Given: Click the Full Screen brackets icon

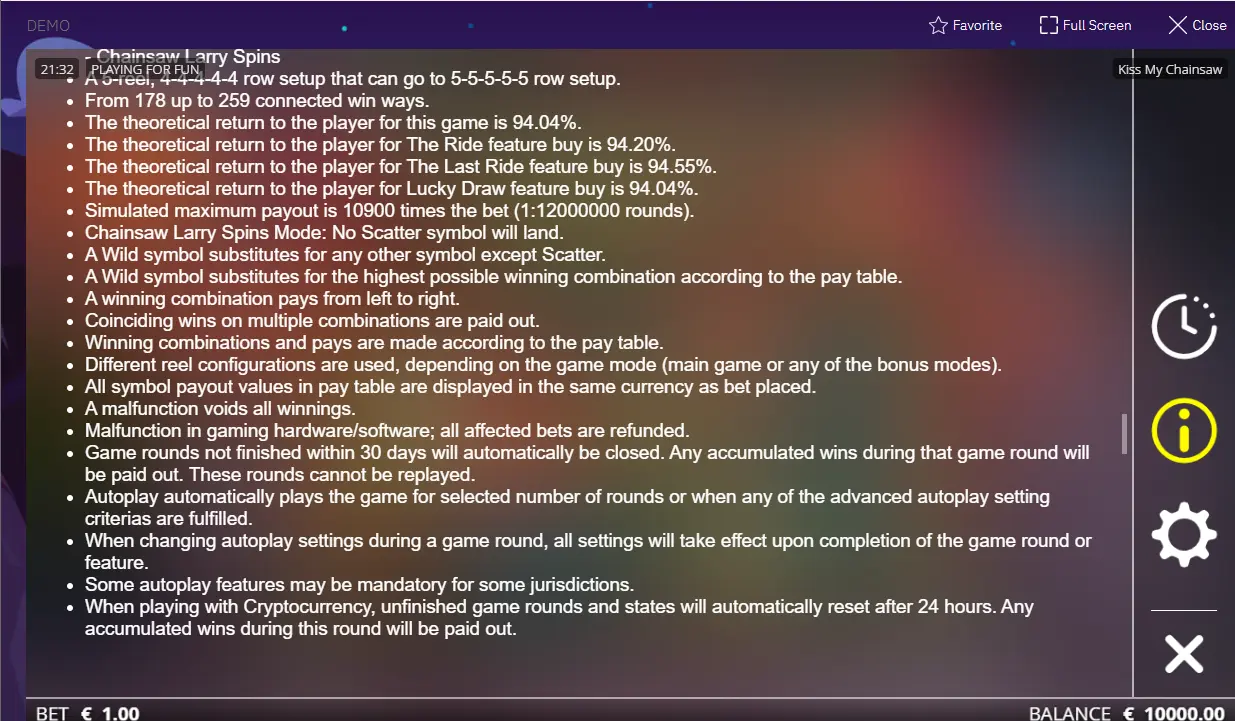Looking at the screenshot, I should pyautogui.click(x=1049, y=25).
